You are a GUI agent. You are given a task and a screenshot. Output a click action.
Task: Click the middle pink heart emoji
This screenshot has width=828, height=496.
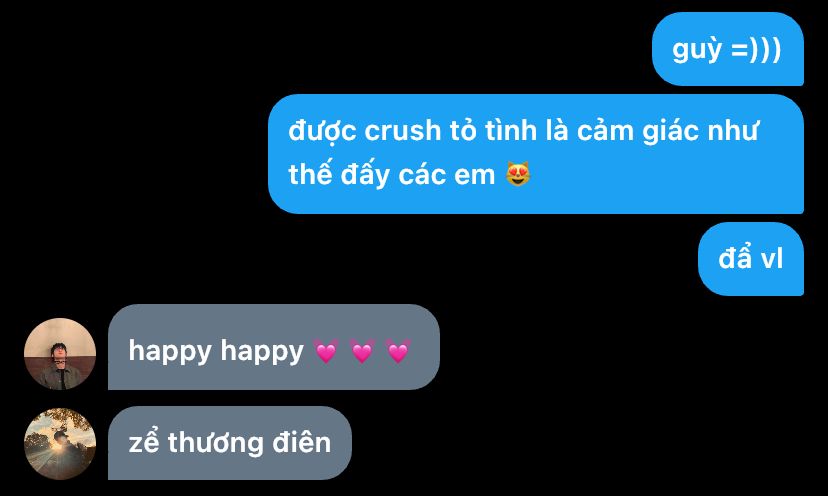click(362, 351)
